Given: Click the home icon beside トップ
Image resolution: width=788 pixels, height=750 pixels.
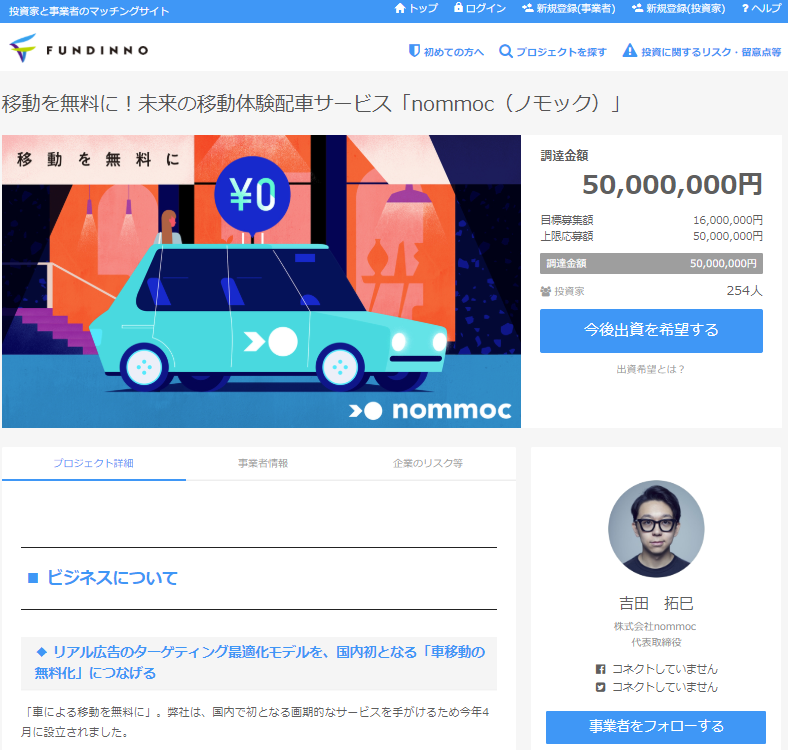Looking at the screenshot, I should click(x=400, y=8).
